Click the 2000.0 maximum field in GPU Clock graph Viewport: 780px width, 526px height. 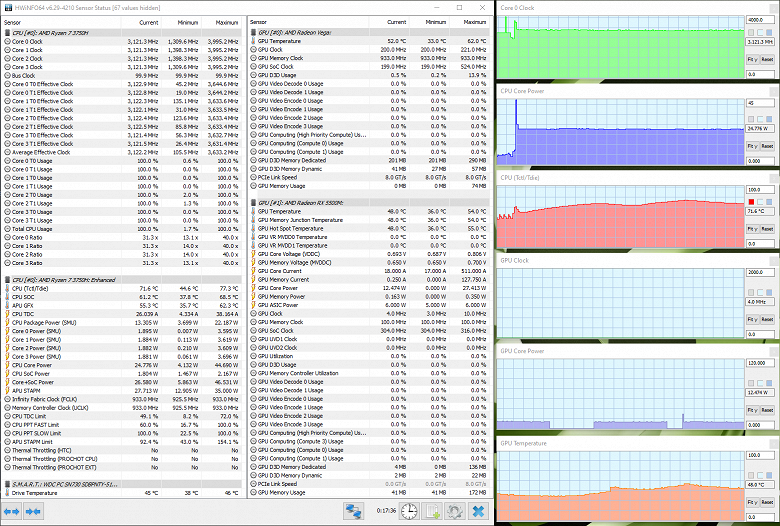click(x=760, y=272)
